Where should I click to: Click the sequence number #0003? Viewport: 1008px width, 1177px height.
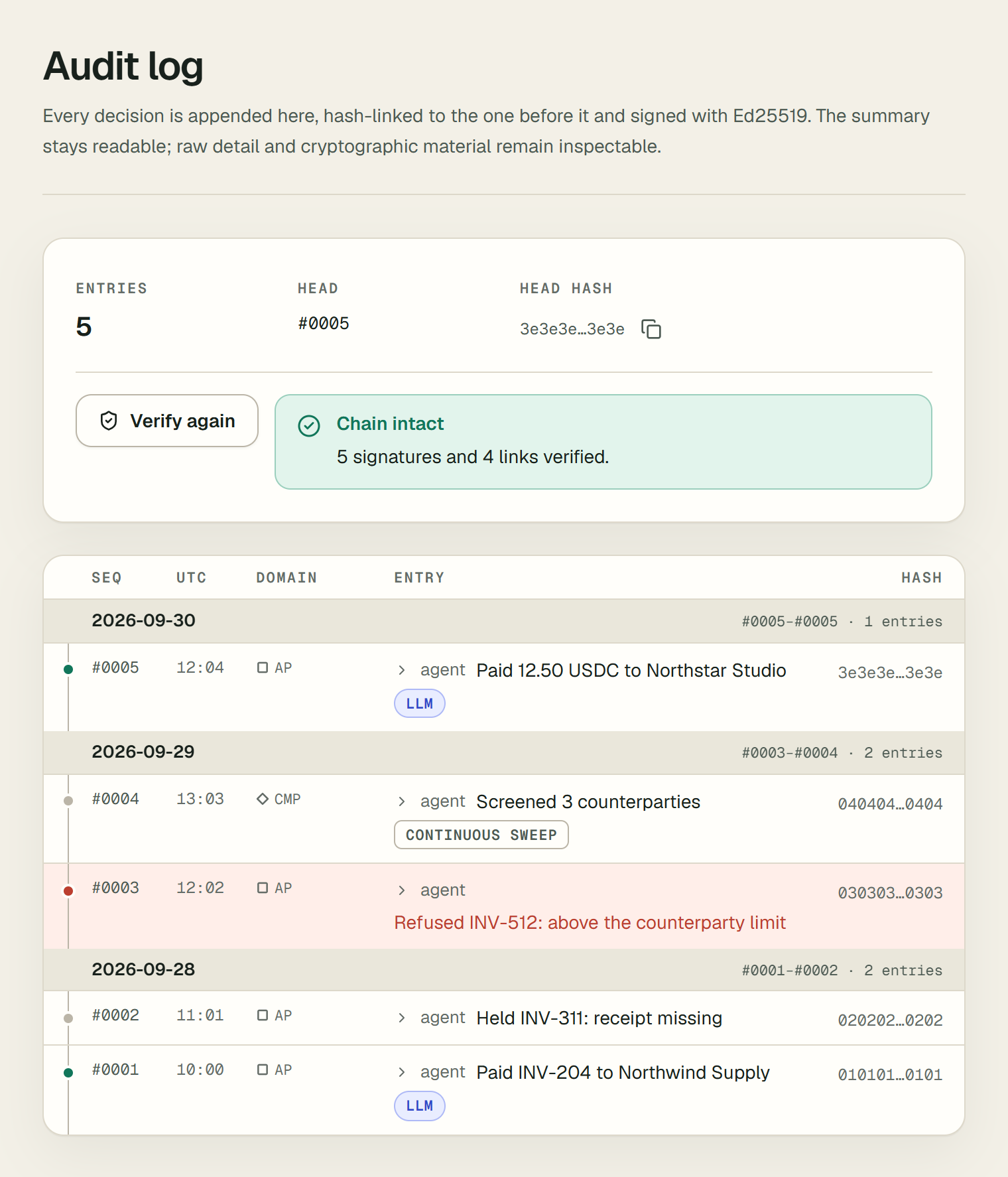115,888
